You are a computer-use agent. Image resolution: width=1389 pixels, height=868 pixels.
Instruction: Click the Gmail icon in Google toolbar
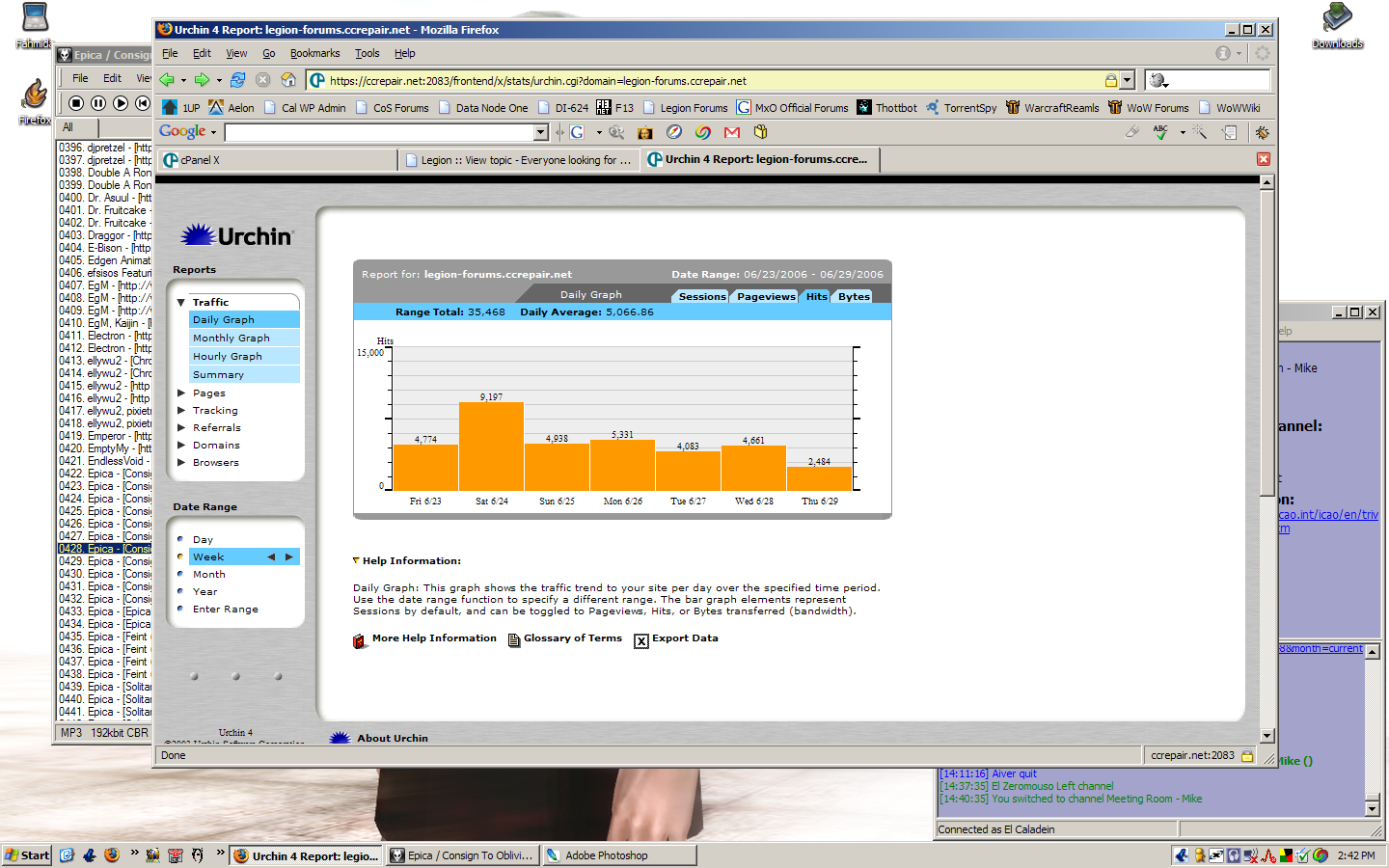pyautogui.click(x=732, y=132)
